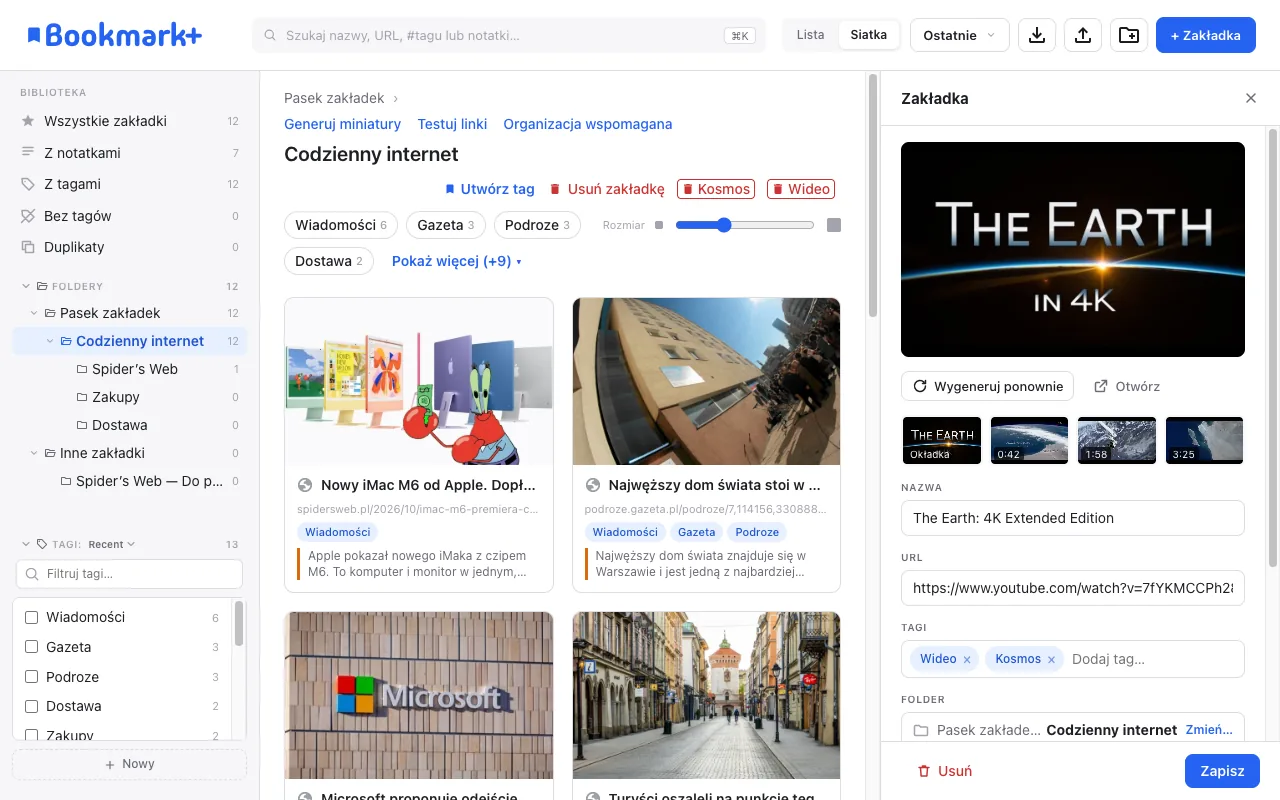This screenshot has width=1280, height=800.
Task: Click Zapisz to save bookmark
Action: (1222, 771)
